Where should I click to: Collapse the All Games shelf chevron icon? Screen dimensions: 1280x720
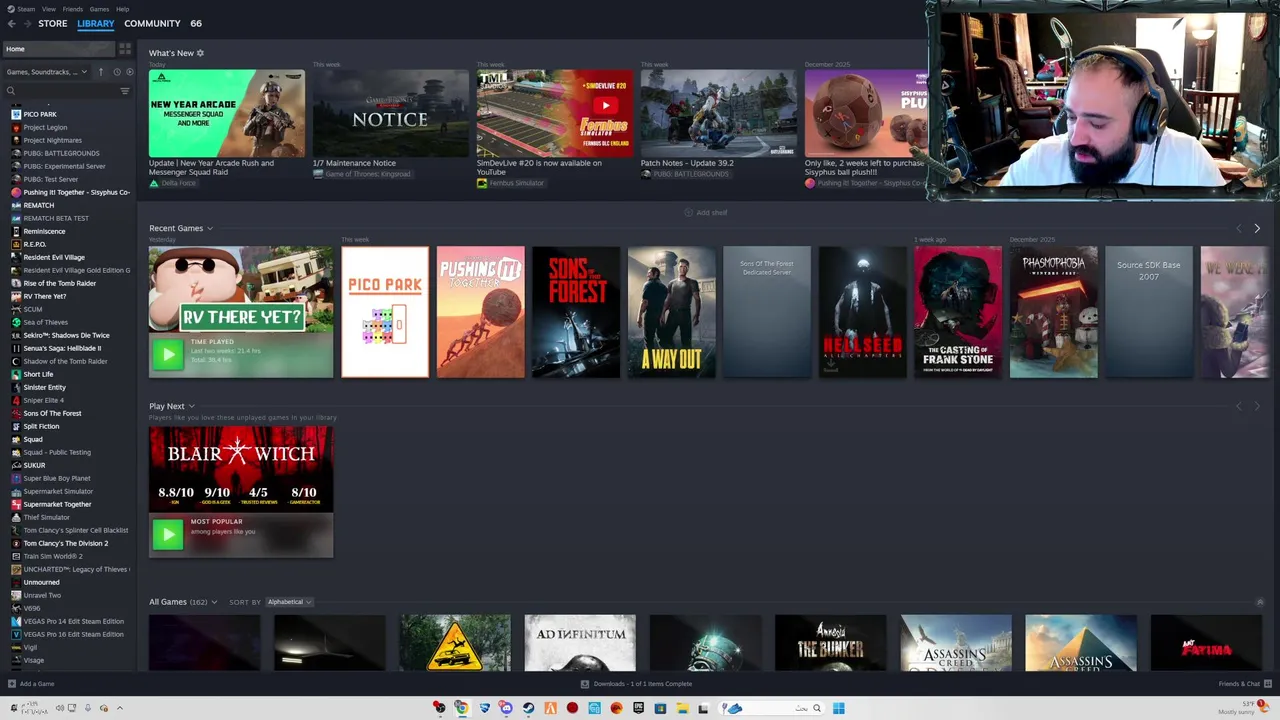[x=1260, y=602]
